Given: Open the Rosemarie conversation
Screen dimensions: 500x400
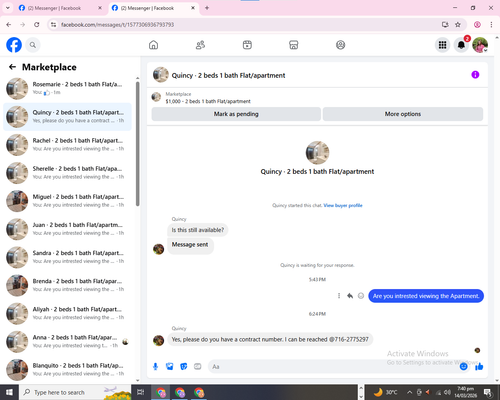Looking at the screenshot, I should 67,89.
